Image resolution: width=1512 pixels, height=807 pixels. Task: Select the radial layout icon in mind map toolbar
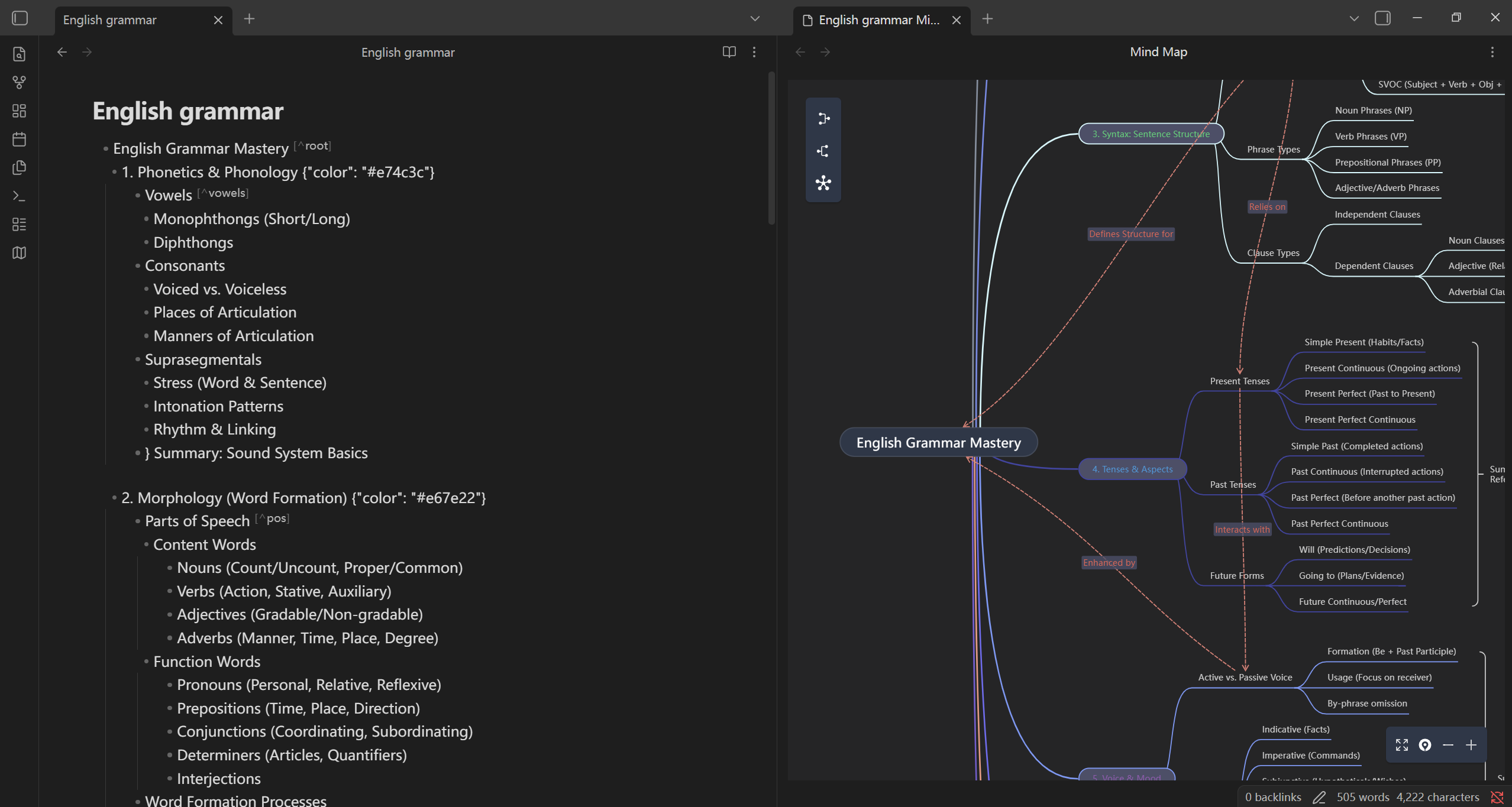823,183
